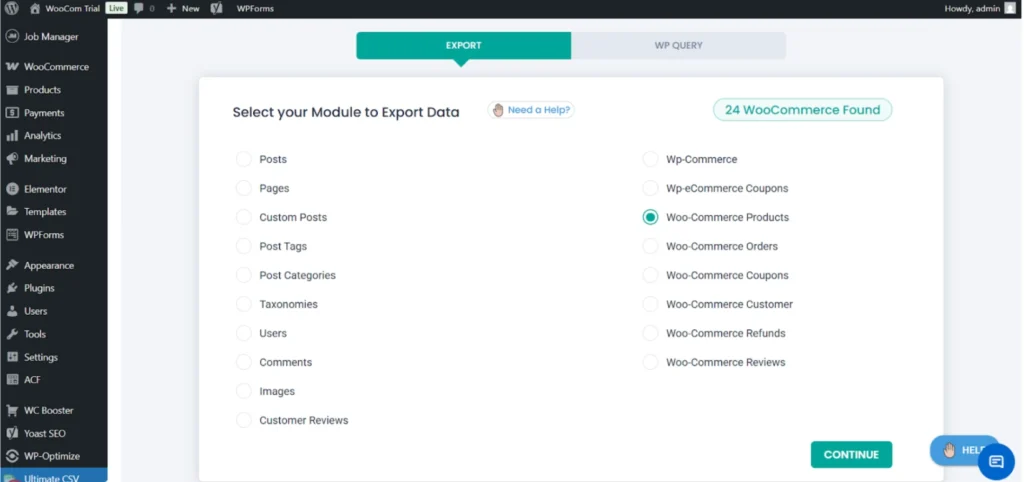Screen dimensions: 1024x482
Task: Click the Appearance brush icon
Action: point(12,265)
